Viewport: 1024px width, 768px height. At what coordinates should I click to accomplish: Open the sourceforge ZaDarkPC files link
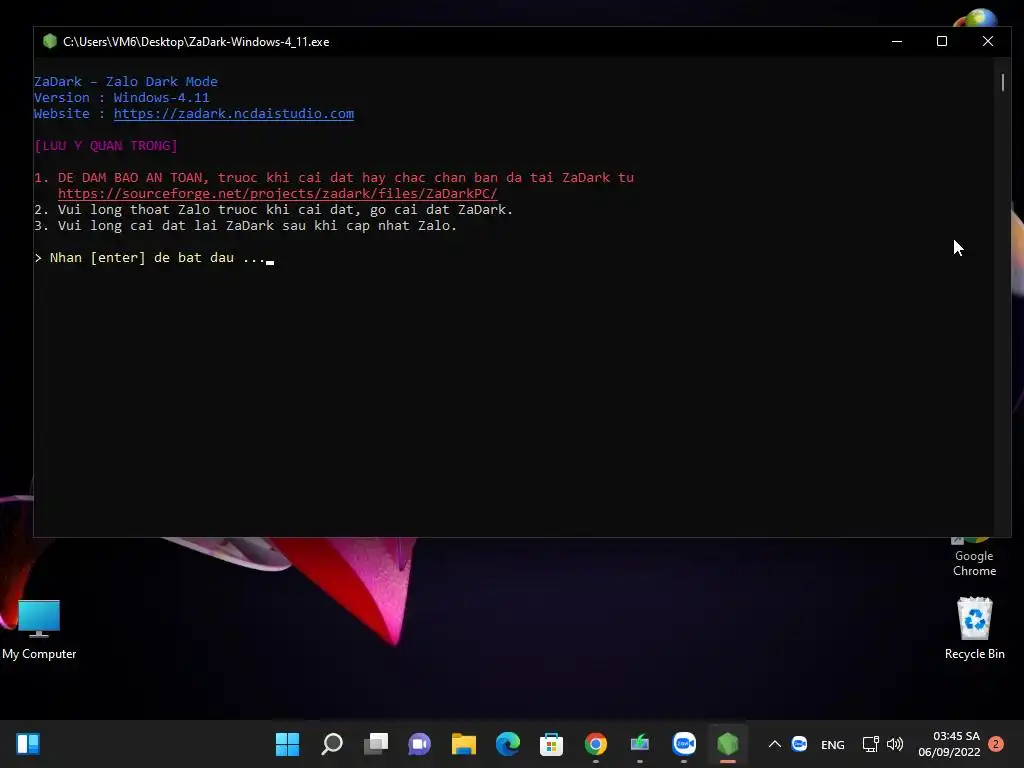pos(278,194)
